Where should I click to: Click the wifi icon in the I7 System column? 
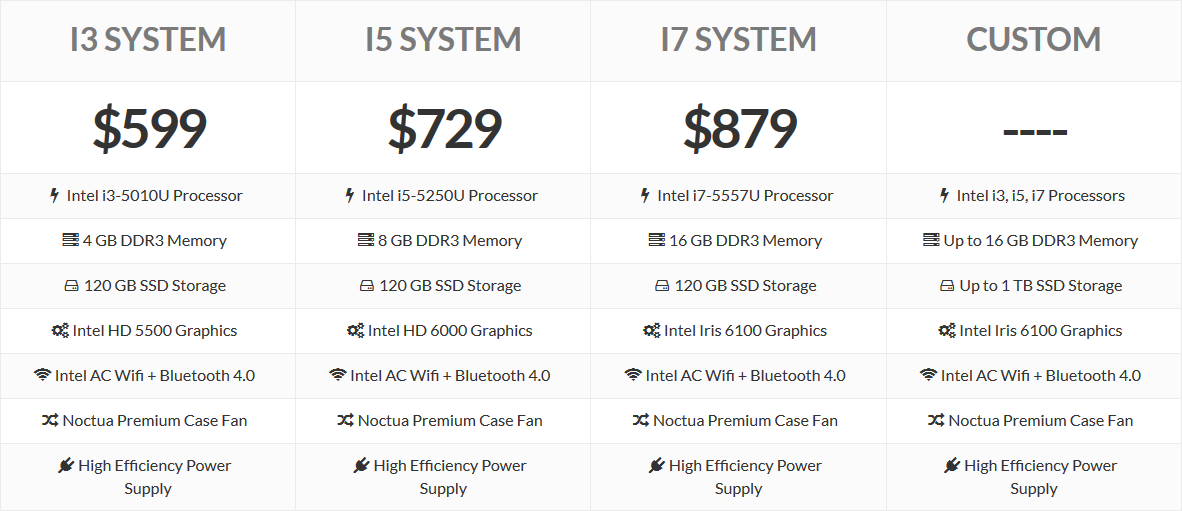tap(633, 376)
